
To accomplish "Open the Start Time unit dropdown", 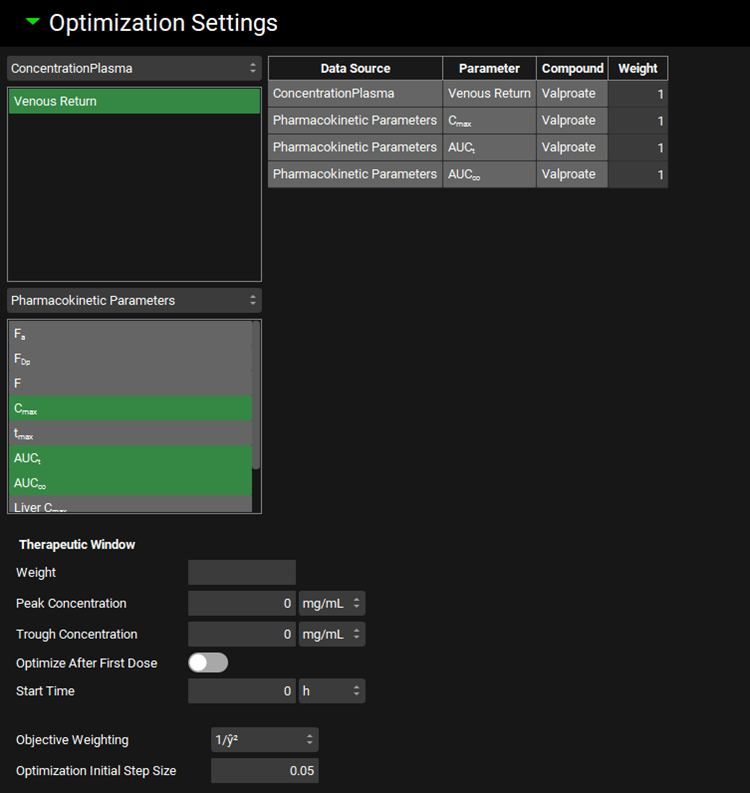I will pos(332,691).
